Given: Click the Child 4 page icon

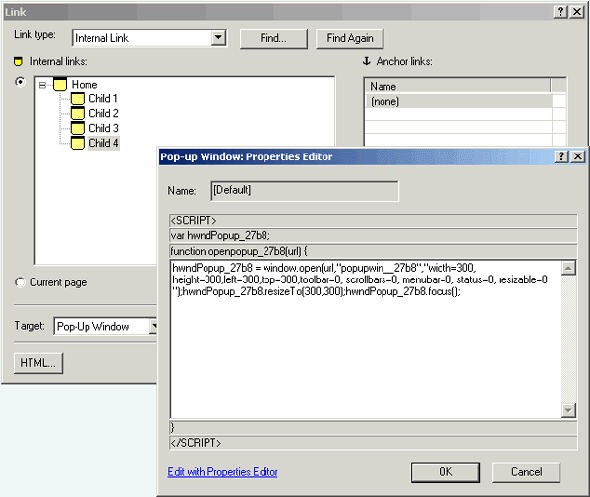Looking at the screenshot, I should tap(78, 143).
